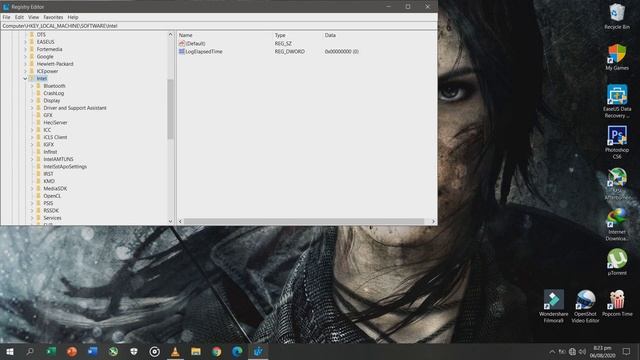The width and height of the screenshot is (640, 360).
Task: Open Wondershare Filmora9 desktop shortcut
Action: [x=553, y=306]
